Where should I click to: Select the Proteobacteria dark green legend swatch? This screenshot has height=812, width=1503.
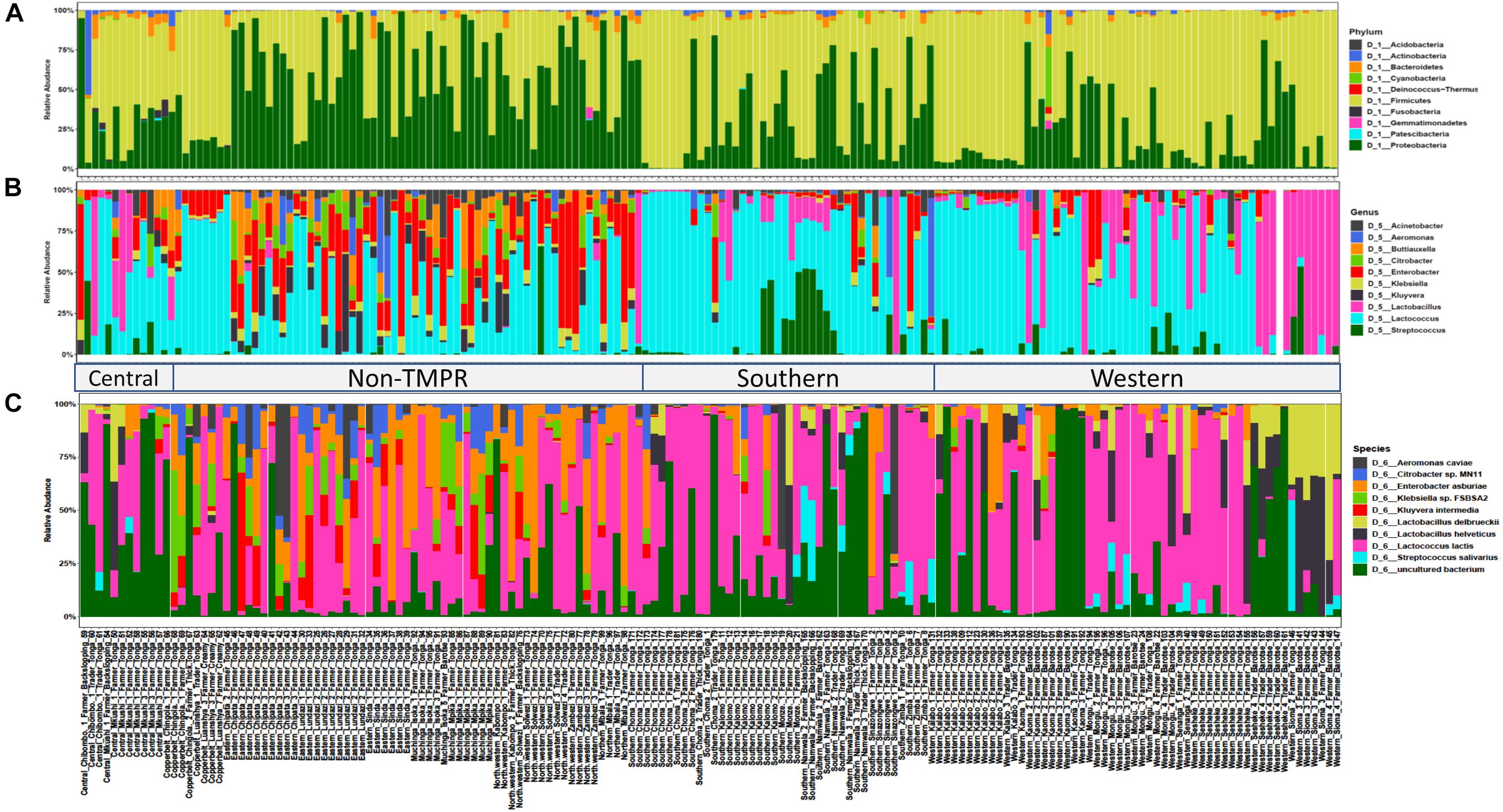coord(1355,145)
